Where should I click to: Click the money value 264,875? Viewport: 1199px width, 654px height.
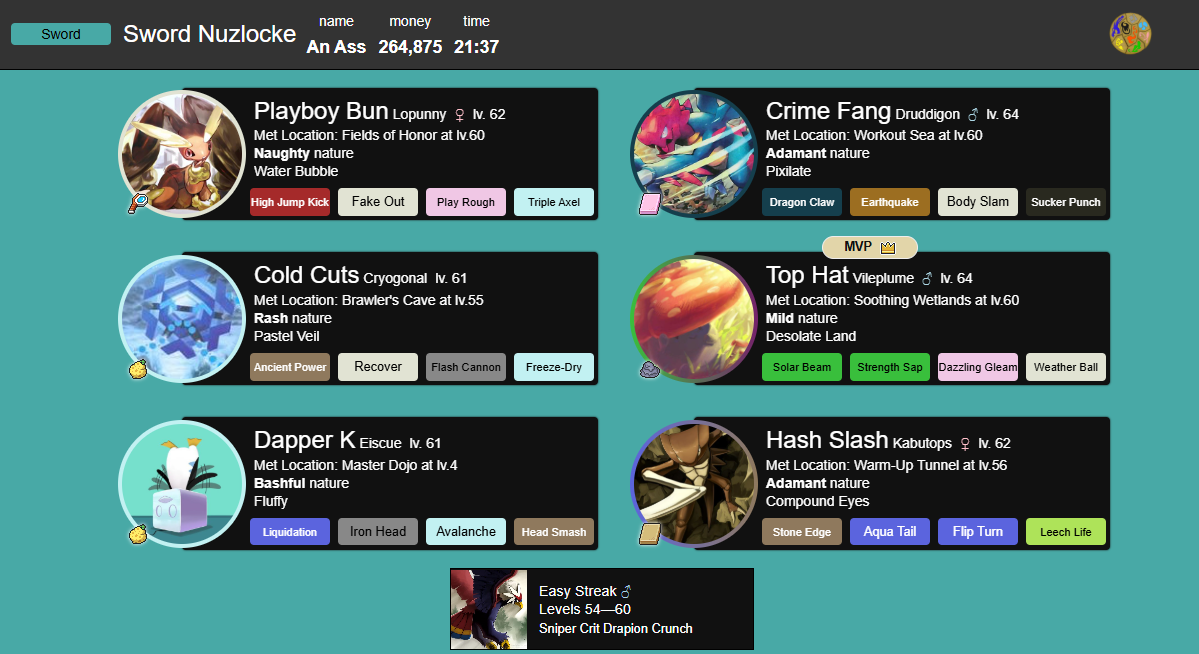click(410, 47)
